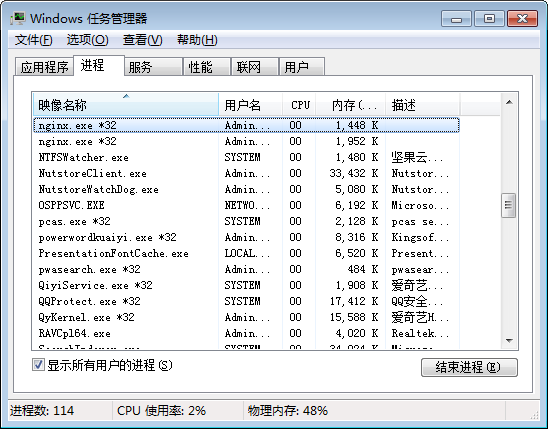Image resolution: width=548 pixels, height=429 pixels.
Task: Select pwasearch.exe *32 process
Action: 246,269
